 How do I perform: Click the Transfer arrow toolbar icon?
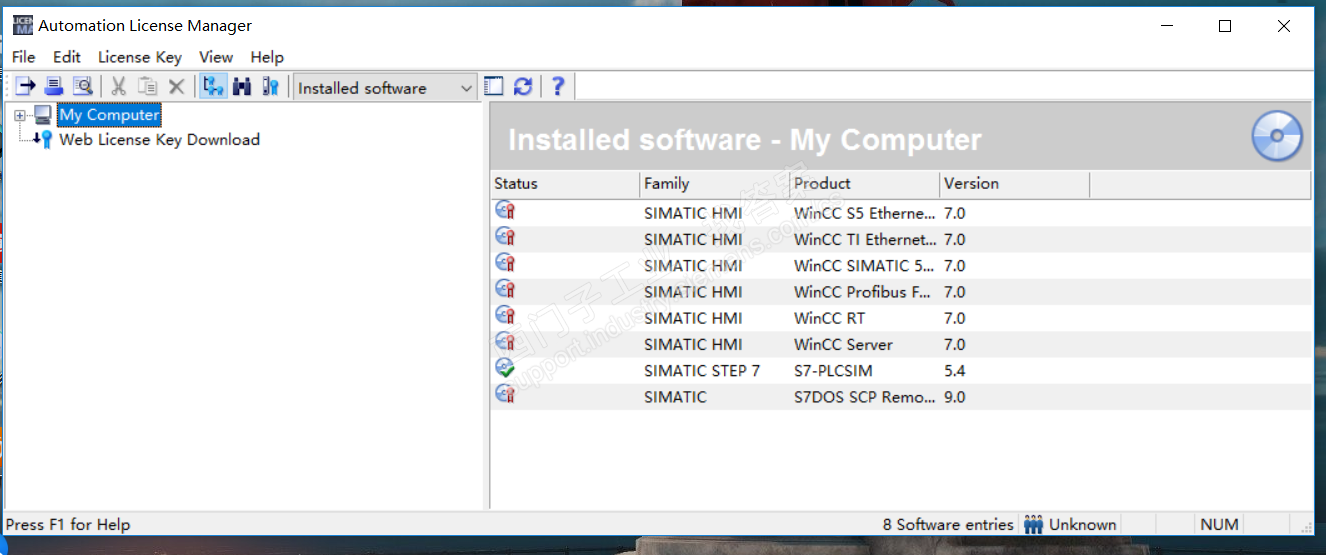pos(25,87)
